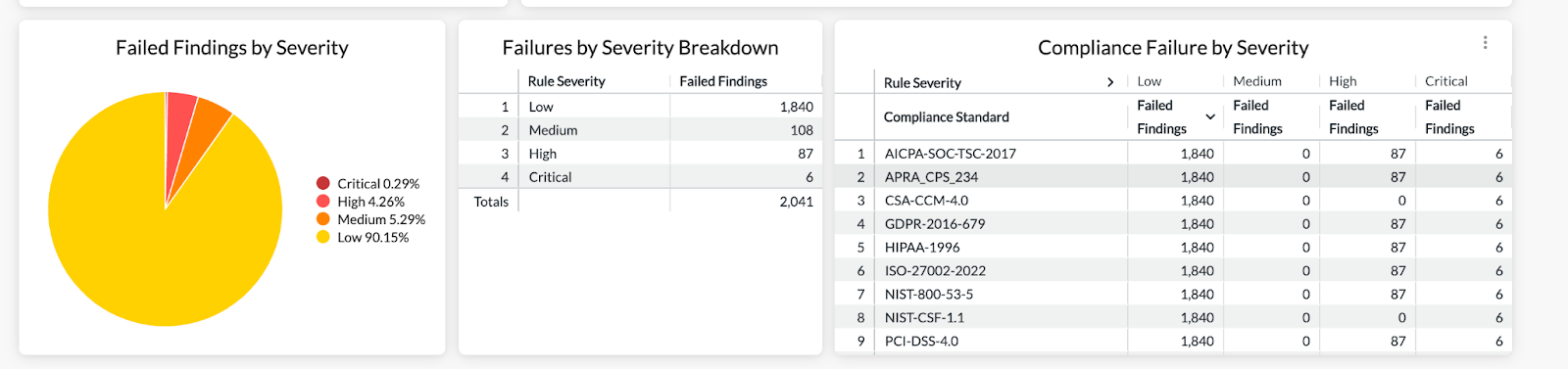The image size is (1568, 369).
Task: Select the AICPA-SOC-TSC-2017 row
Action: click(1173, 154)
